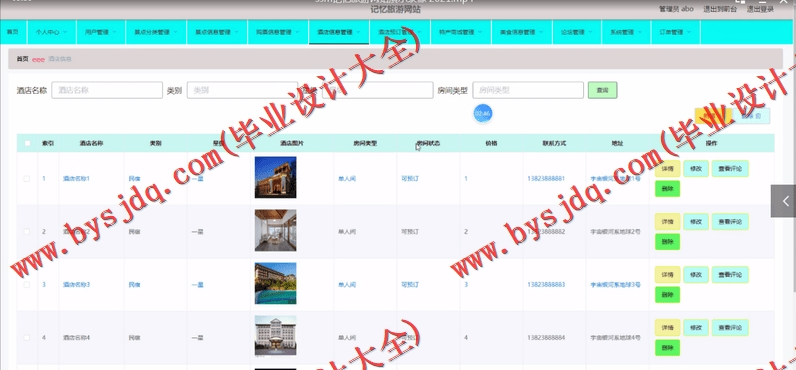Focus the 类别 search input field
Viewport: 796px width, 370px height.
click(x=242, y=90)
